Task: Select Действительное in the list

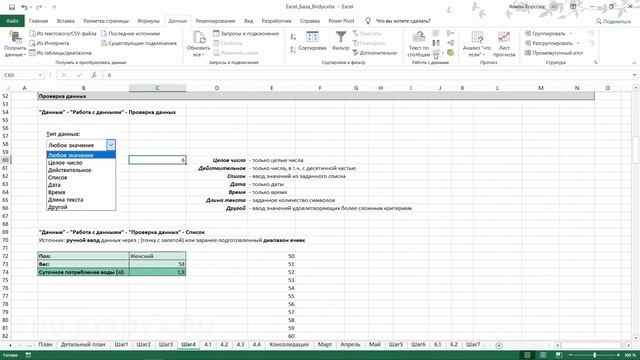Action: pos(81,170)
